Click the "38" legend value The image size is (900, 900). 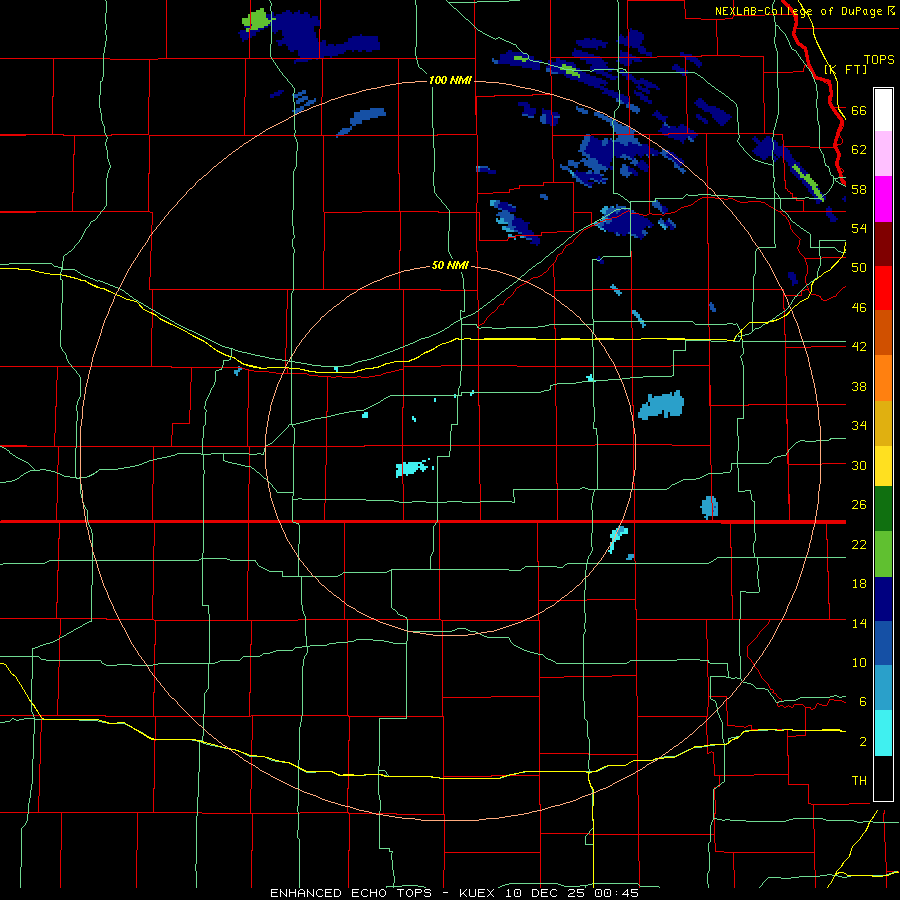click(859, 386)
